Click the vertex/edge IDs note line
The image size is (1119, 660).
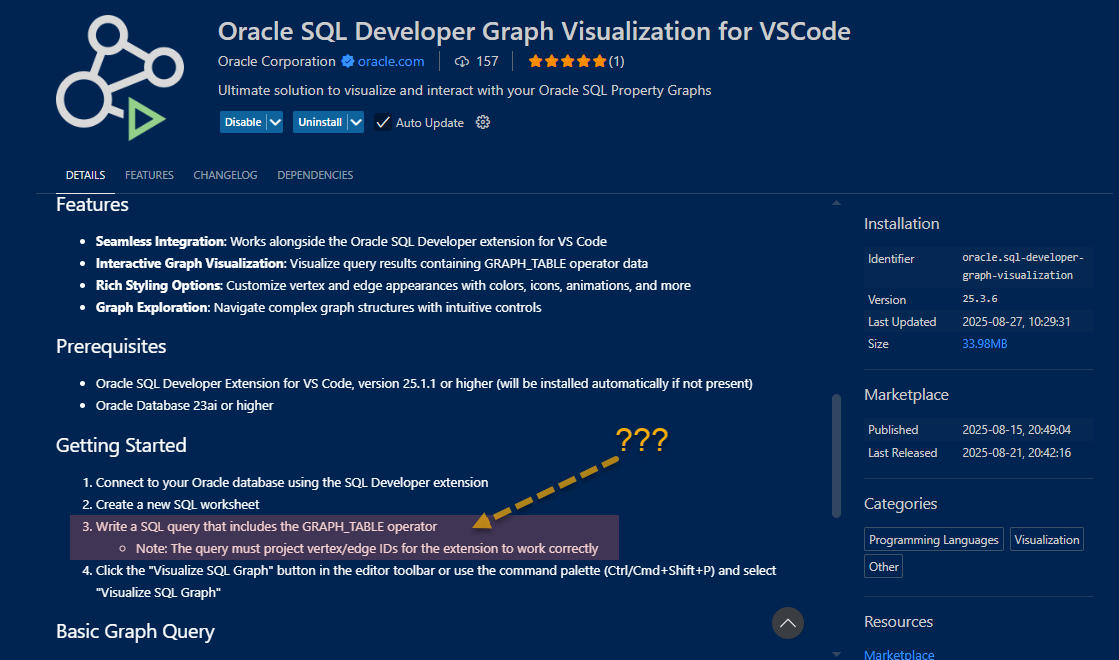[x=367, y=549]
